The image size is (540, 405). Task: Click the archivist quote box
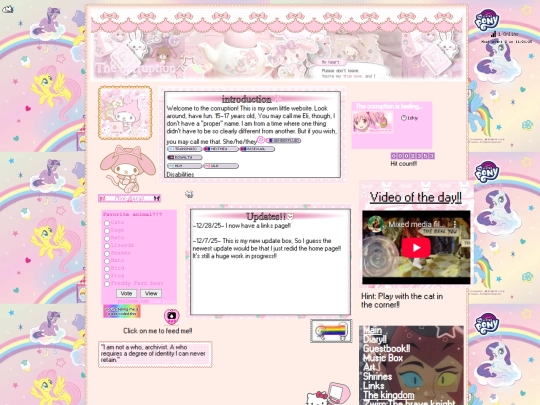click(155, 354)
